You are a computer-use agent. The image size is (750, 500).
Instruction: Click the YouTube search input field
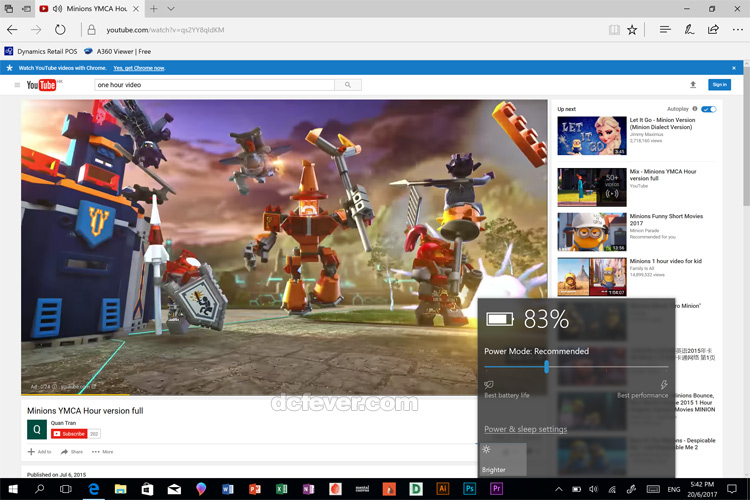tap(214, 85)
